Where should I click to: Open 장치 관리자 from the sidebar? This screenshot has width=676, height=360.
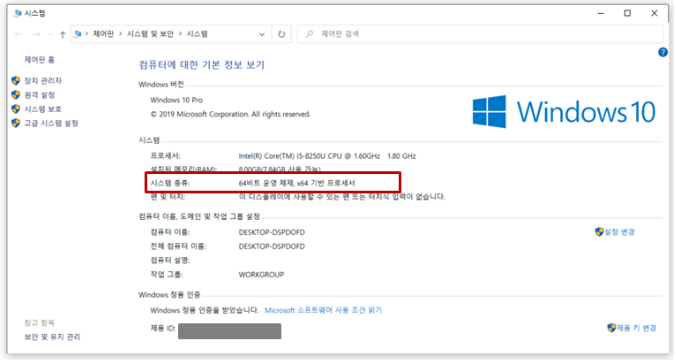(x=43, y=81)
